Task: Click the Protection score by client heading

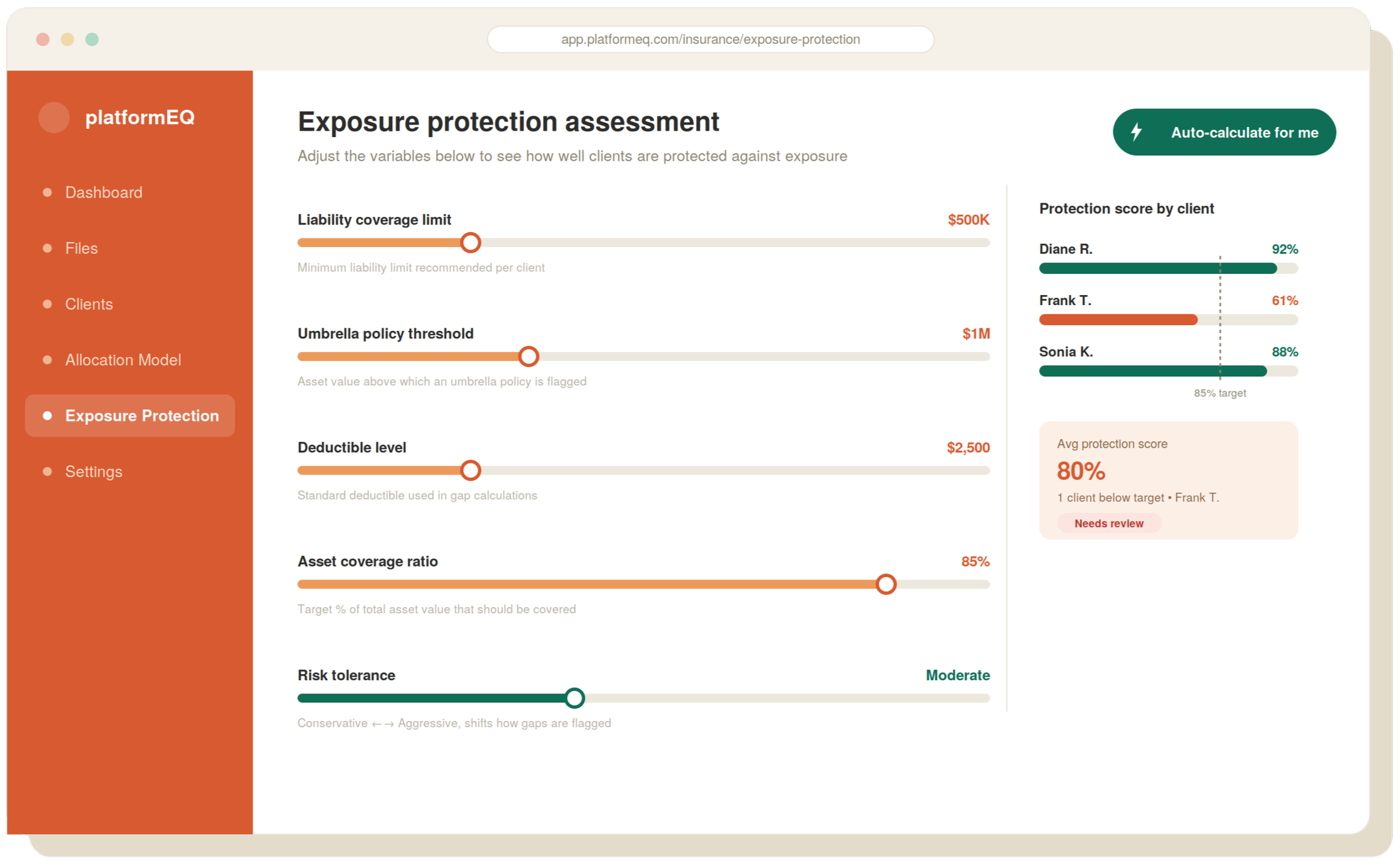Action: [1126, 209]
